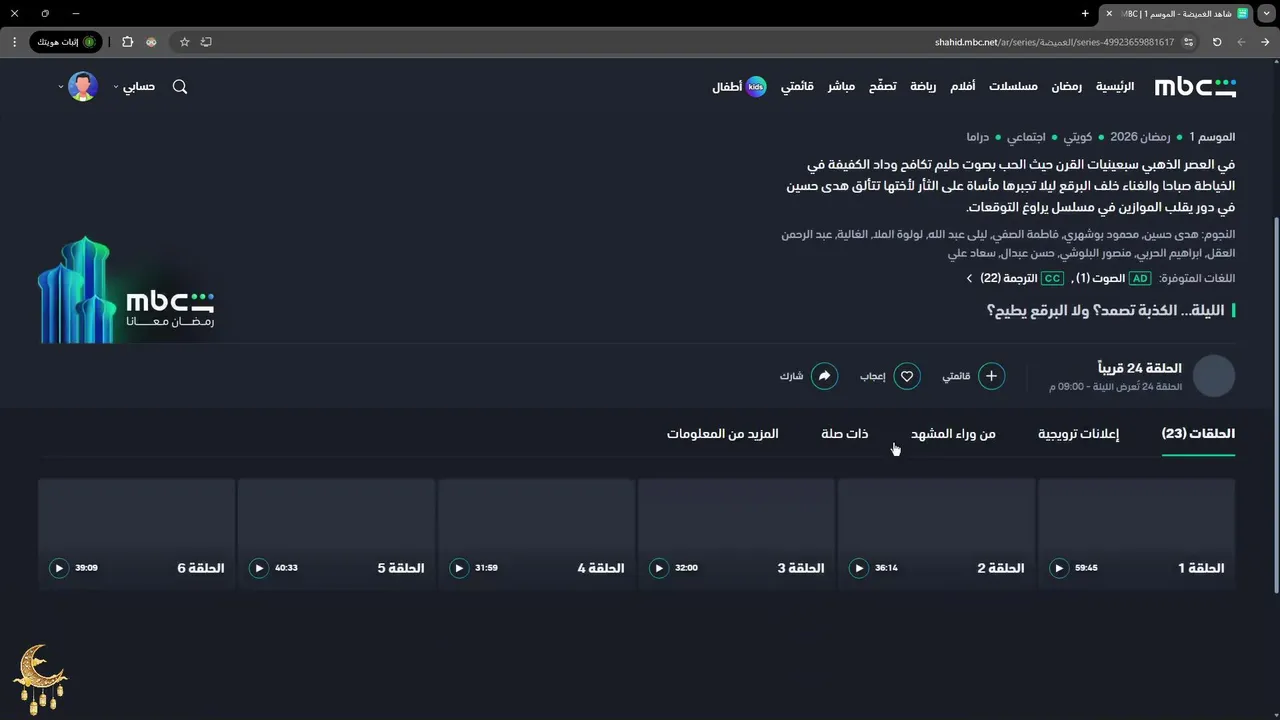Image resolution: width=1280 pixels, height=720 pixels.
Task: Click the CC subtitles badge
Action: (1052, 278)
